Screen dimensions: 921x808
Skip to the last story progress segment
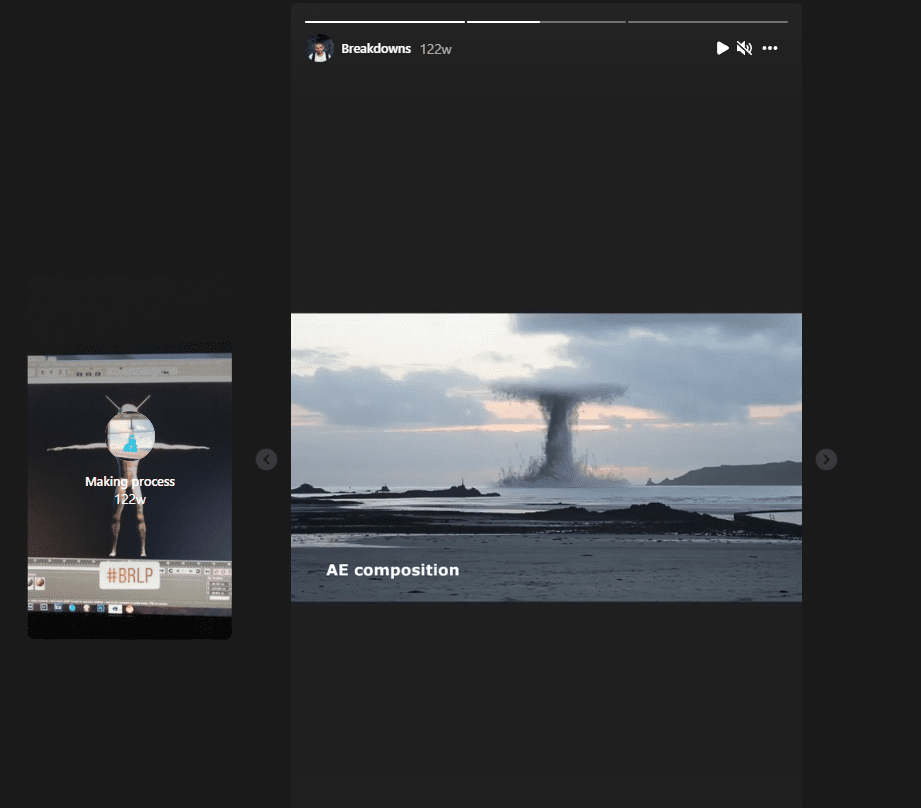707,21
